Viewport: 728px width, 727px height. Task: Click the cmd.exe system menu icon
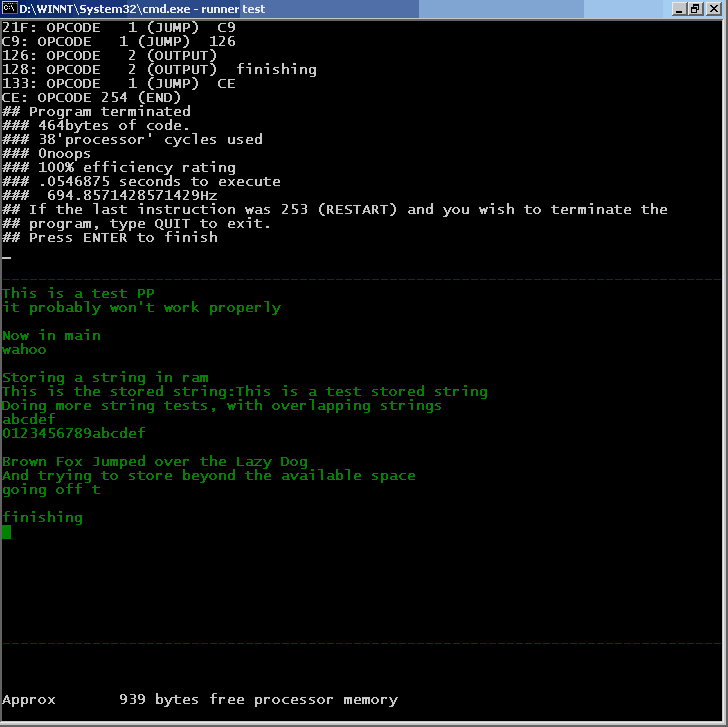10,9
